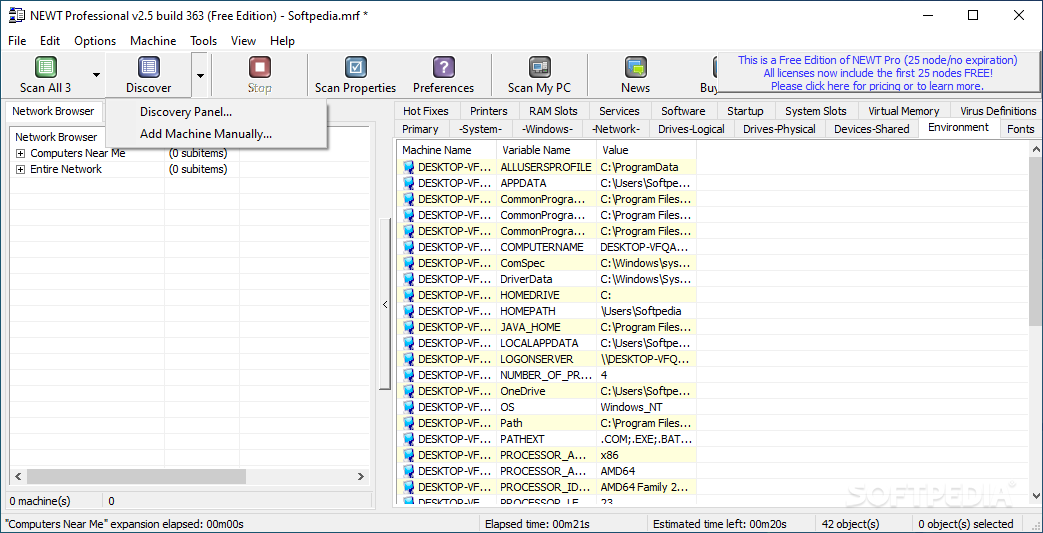
Task: Open Preferences from the toolbar
Action: 443,67
